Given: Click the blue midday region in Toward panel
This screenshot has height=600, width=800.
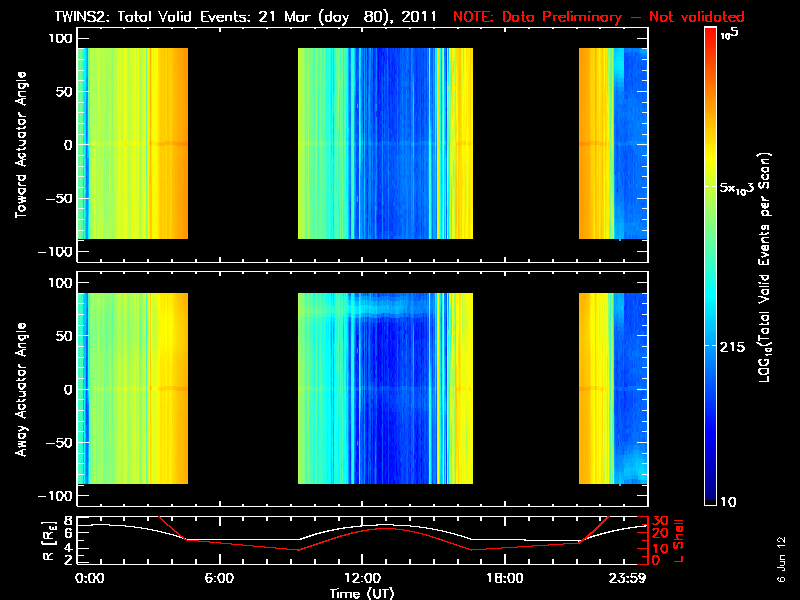Looking at the screenshot, I should 393,143.
